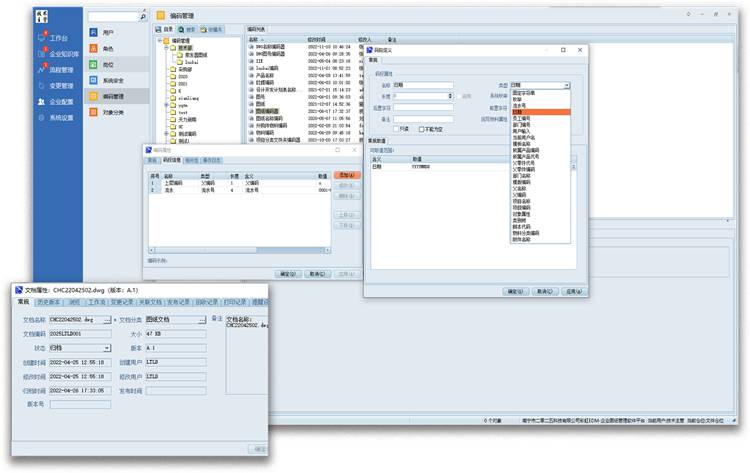Enable the 只读 checkbox
Image resolution: width=750 pixels, height=473 pixels.
[x=397, y=128]
